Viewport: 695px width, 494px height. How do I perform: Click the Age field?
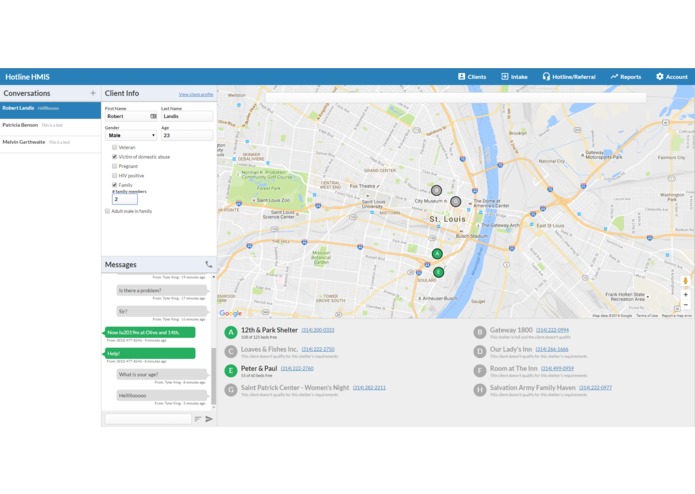(187, 135)
